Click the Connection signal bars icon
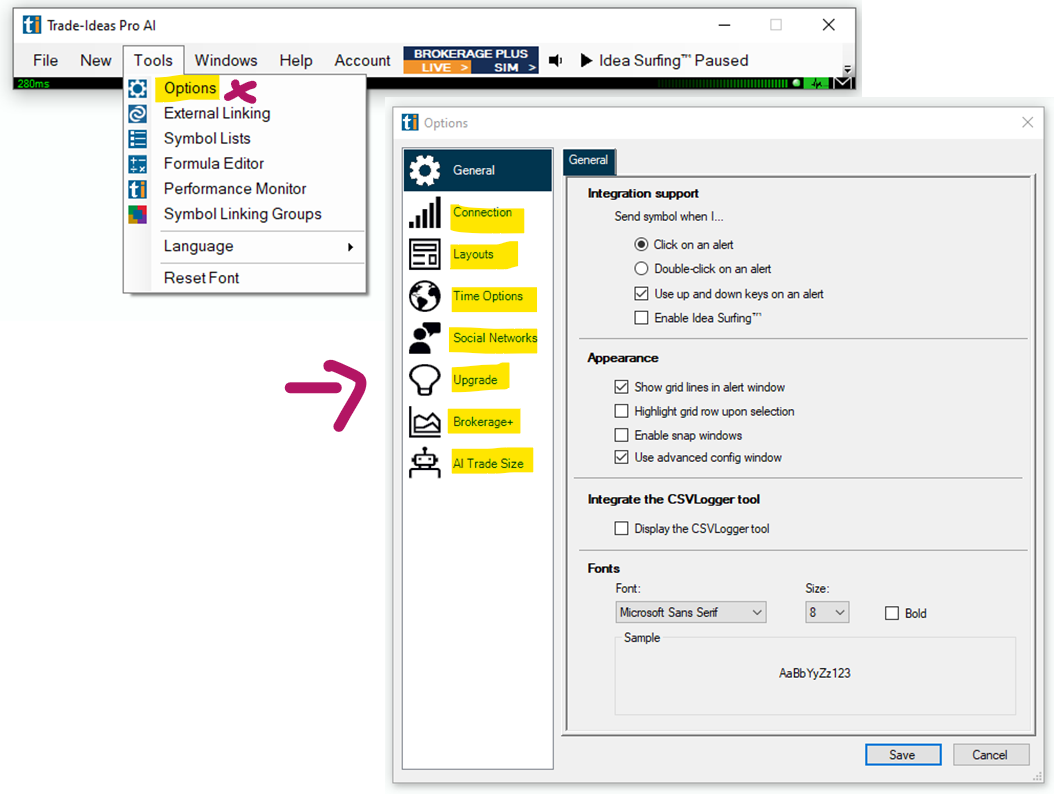This screenshot has height=794, width=1056. click(425, 212)
